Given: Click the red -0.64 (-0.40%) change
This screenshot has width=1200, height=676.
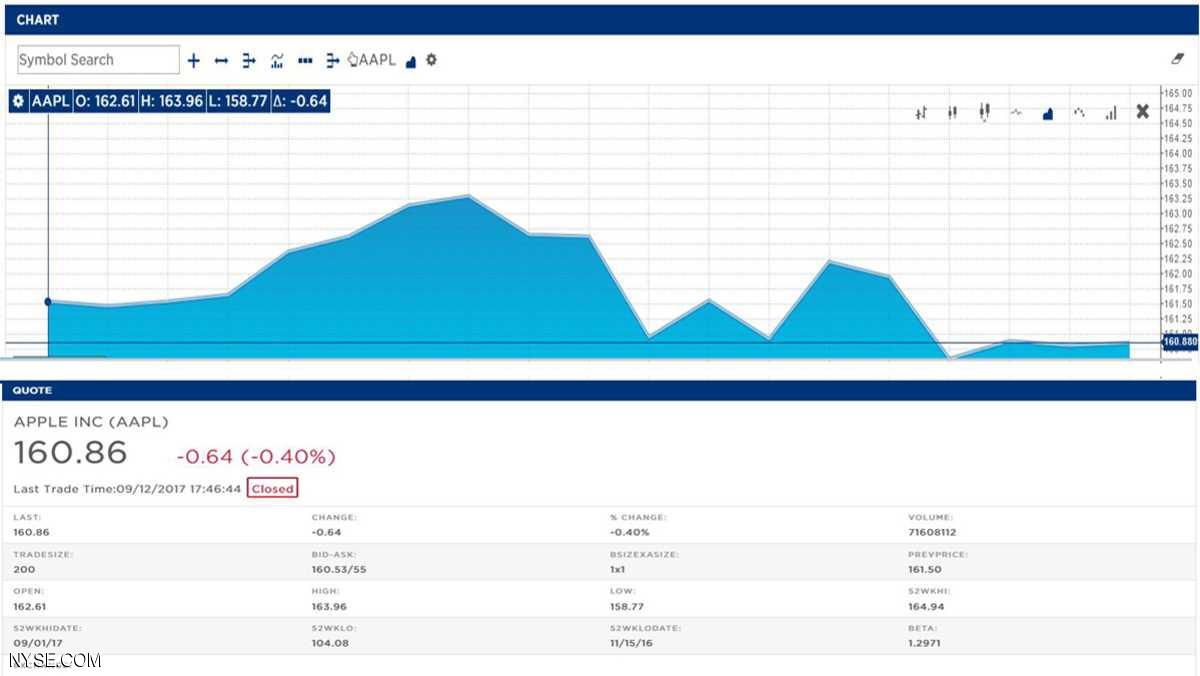Looking at the screenshot, I should pyautogui.click(x=256, y=456).
